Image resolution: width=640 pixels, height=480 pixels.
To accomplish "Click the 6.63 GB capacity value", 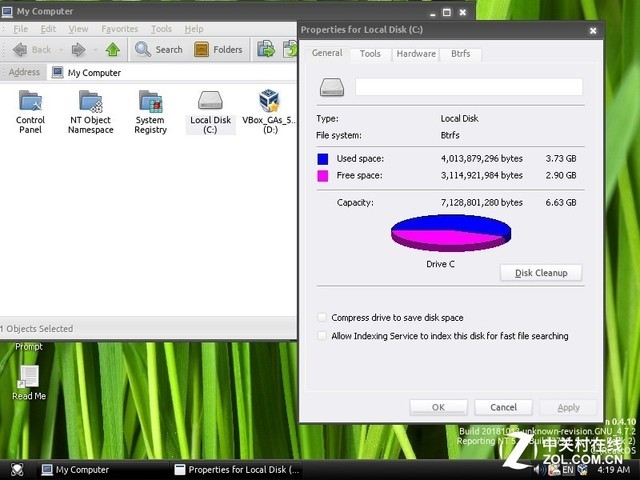I will (x=561, y=202).
